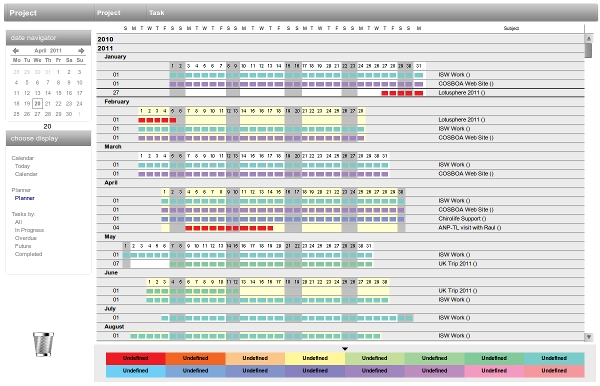Show tasks In Progress

29,230
